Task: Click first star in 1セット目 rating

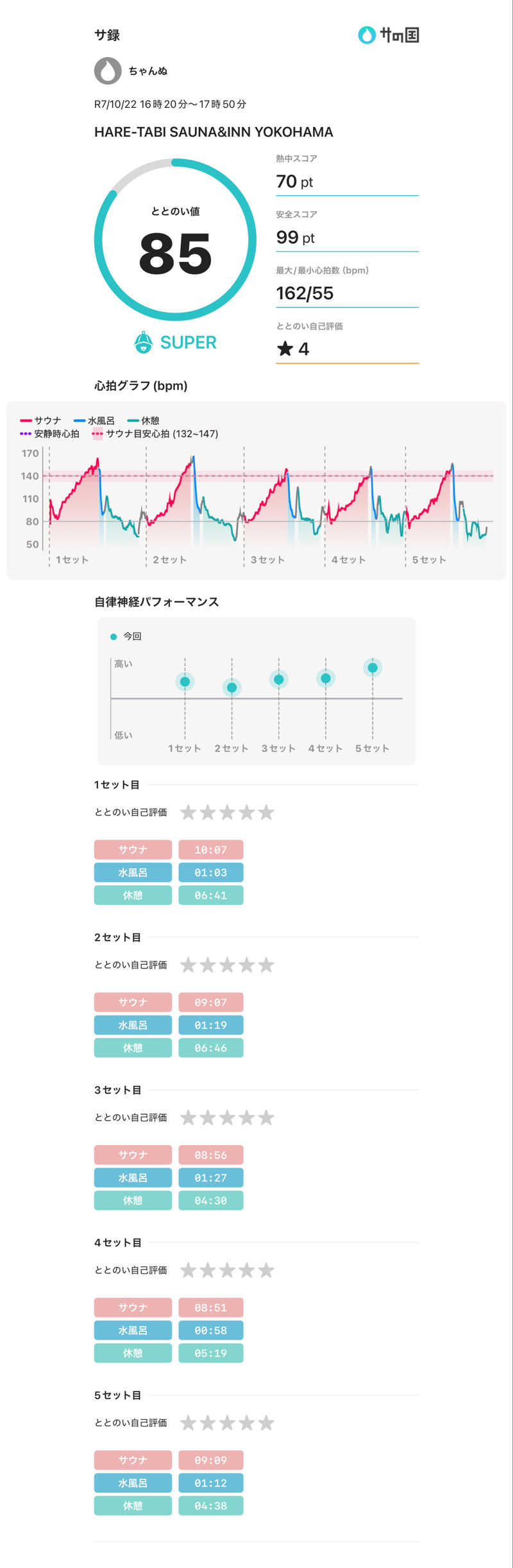Action: point(188,813)
